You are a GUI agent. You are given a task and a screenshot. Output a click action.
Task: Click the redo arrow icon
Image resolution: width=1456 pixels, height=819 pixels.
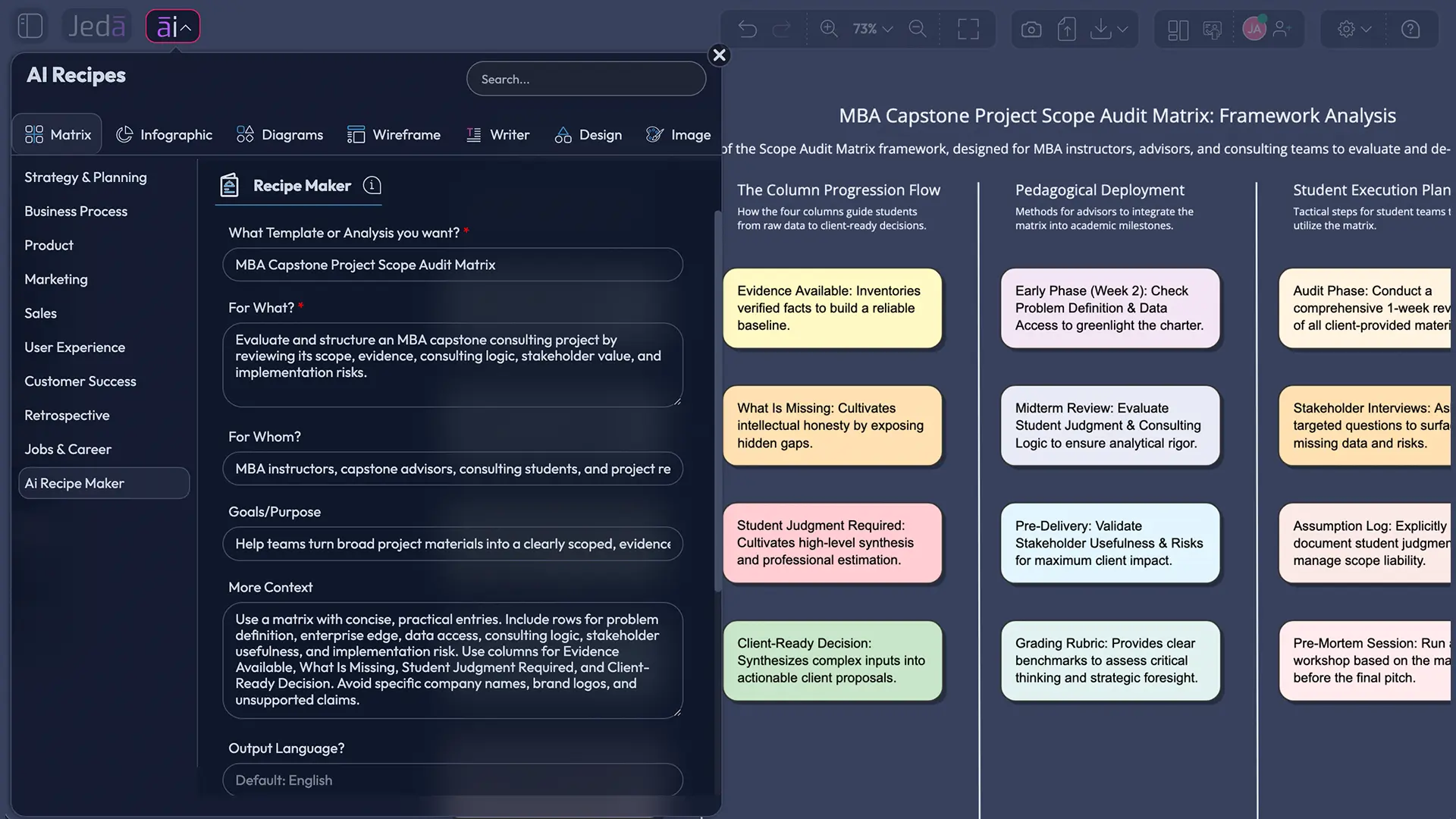tap(781, 29)
